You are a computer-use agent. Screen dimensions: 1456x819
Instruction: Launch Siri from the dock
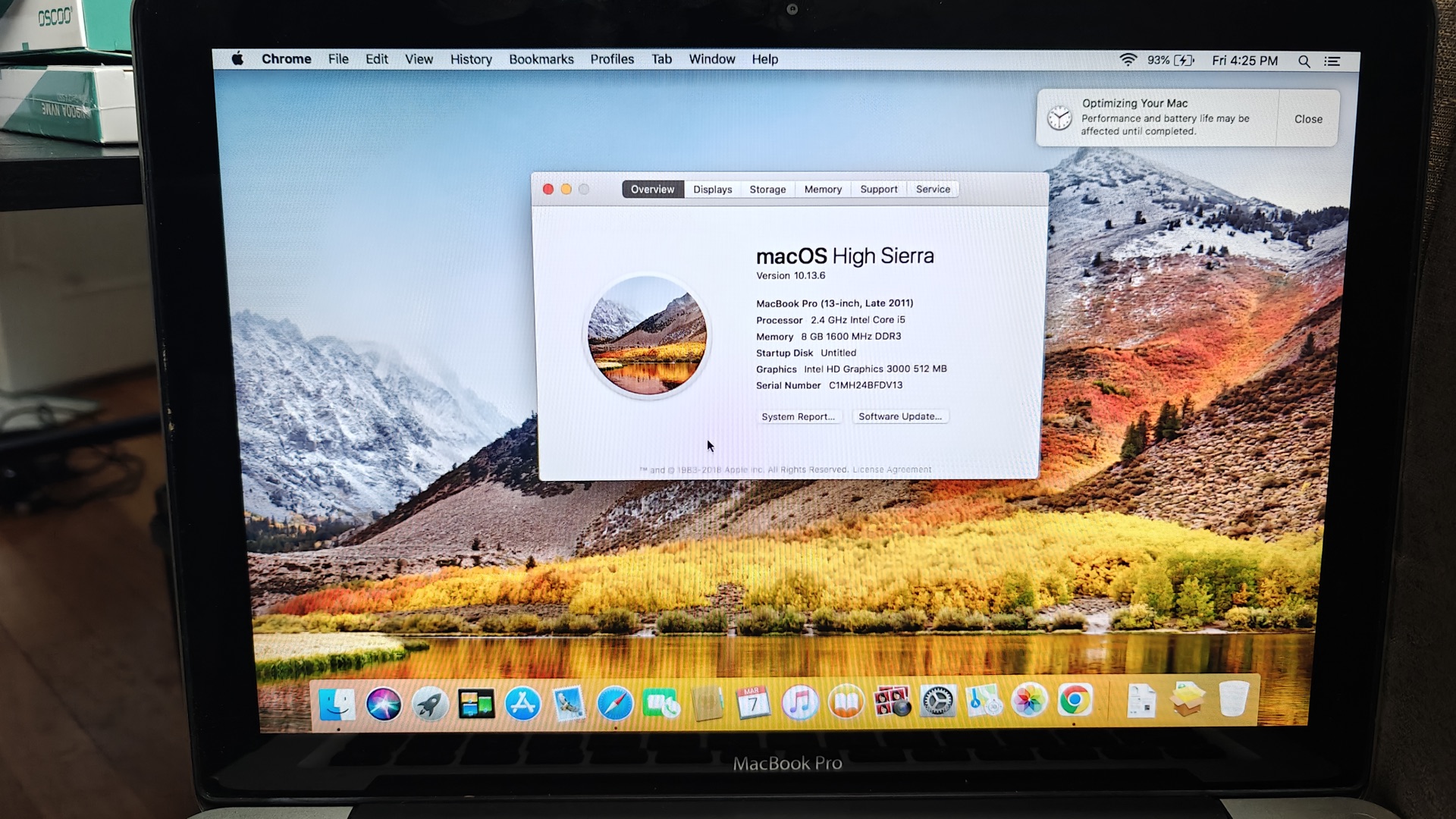pos(384,704)
